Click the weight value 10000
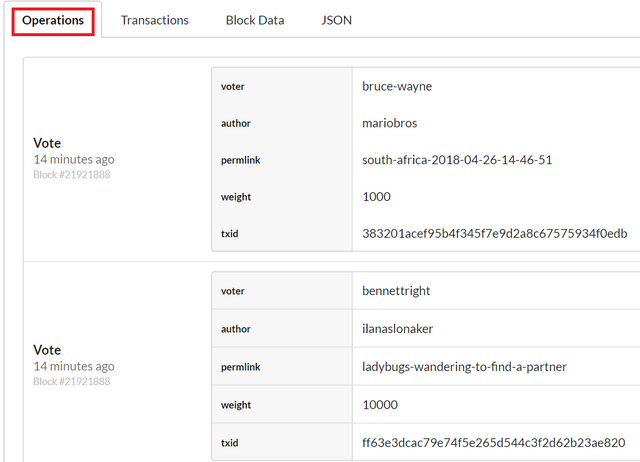The width and height of the screenshot is (640, 462). [380, 404]
